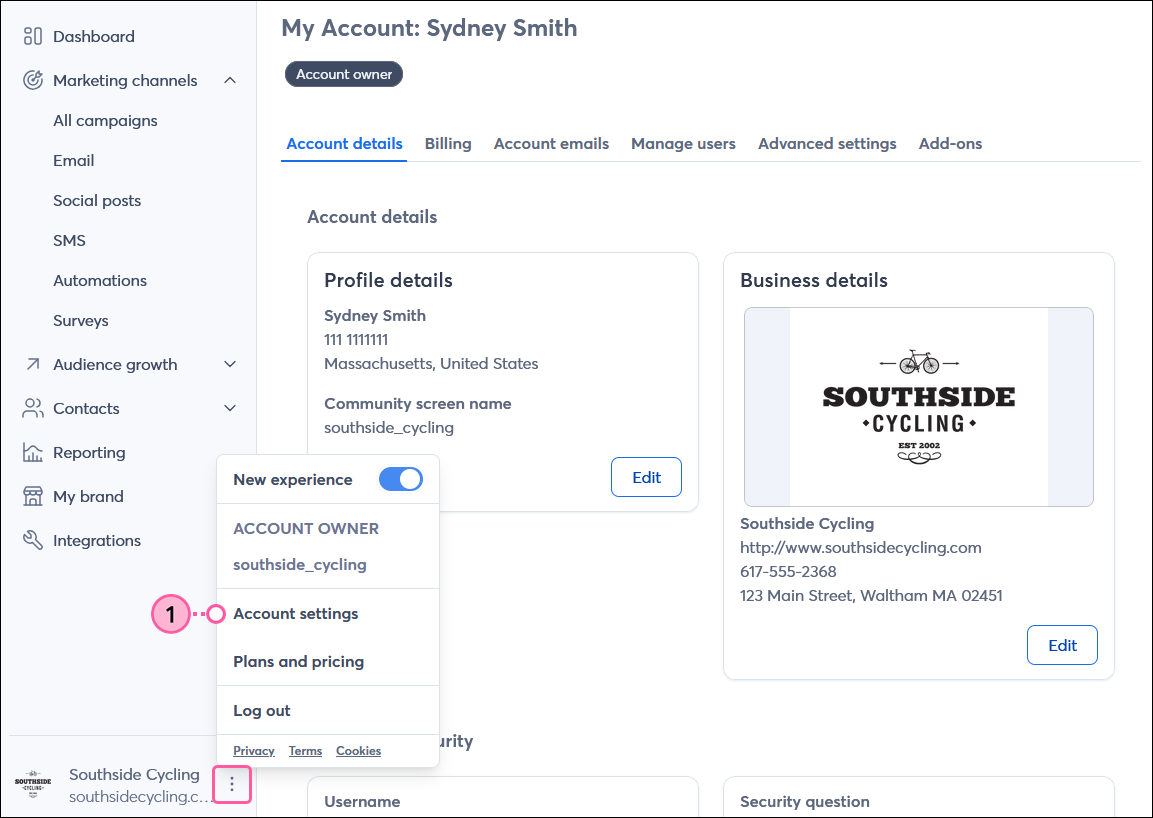This screenshot has height=818, width=1153.
Task: Click the My brand storefront icon
Action: click(x=32, y=497)
